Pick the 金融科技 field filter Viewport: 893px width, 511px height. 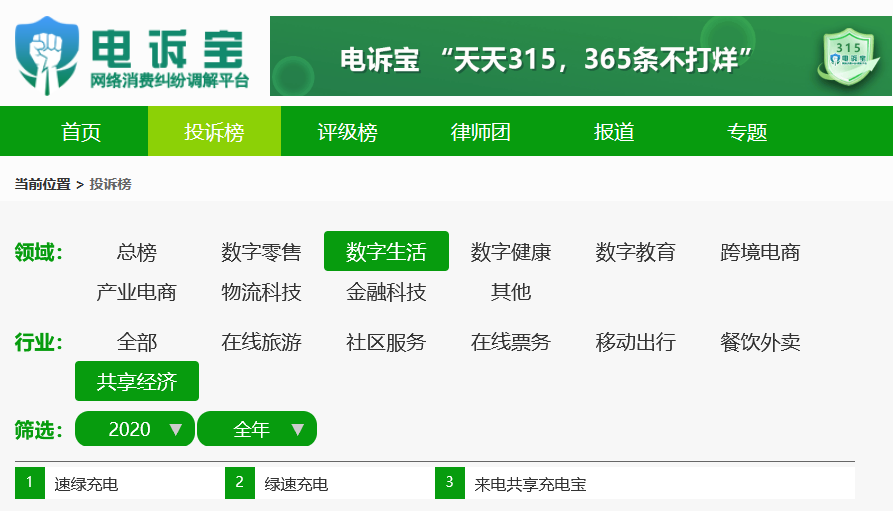(x=386, y=292)
